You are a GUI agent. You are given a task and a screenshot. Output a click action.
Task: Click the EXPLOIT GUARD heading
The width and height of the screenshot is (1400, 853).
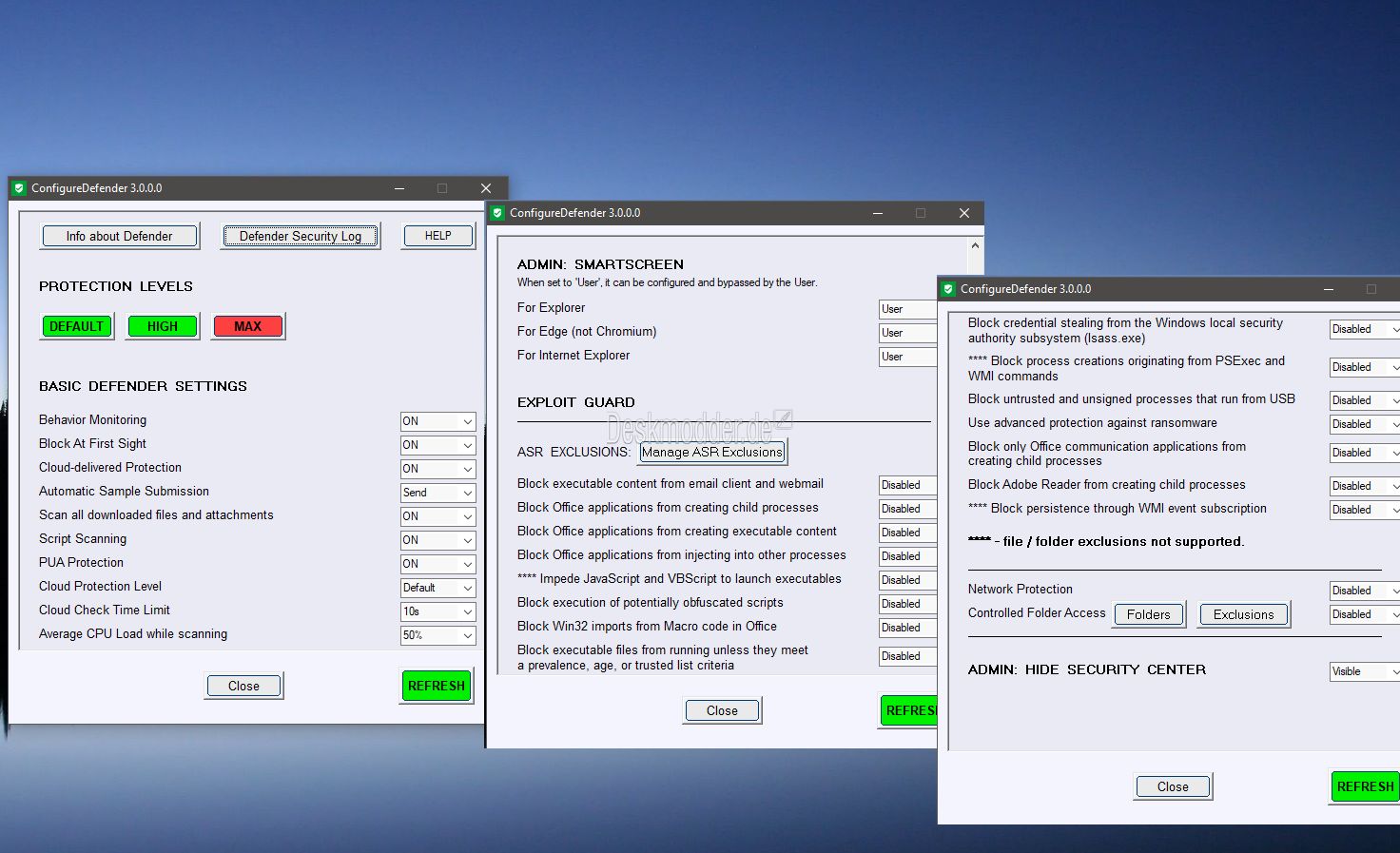click(576, 402)
